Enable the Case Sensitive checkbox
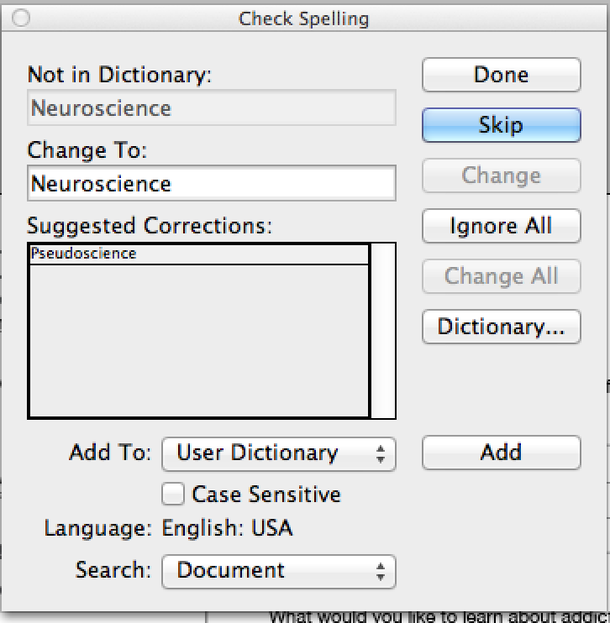Viewport: 610px width, 623px height. pos(173,494)
